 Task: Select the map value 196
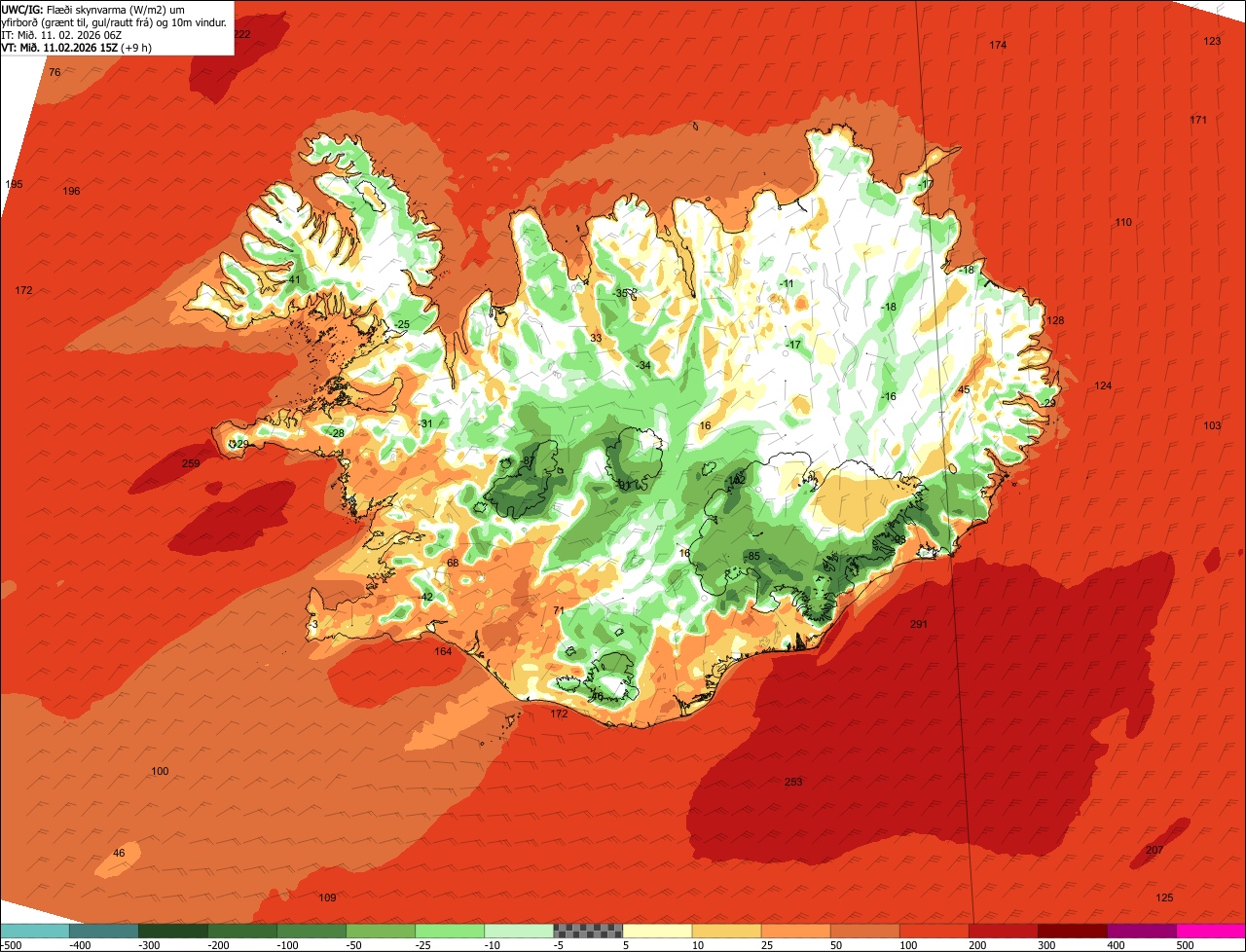pyautogui.click(x=71, y=191)
